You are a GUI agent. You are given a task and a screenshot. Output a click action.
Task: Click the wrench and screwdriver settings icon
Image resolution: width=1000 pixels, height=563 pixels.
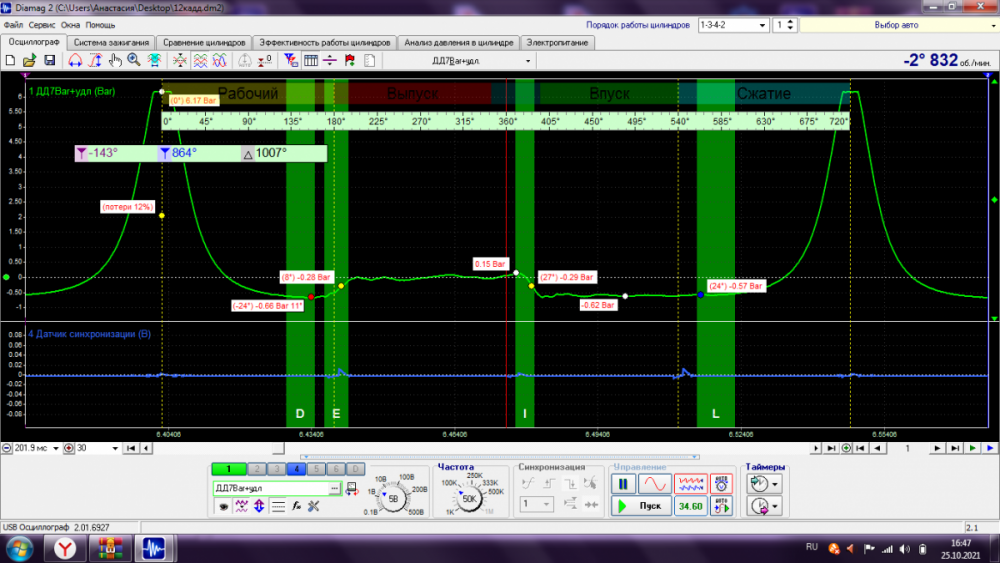pos(313,506)
